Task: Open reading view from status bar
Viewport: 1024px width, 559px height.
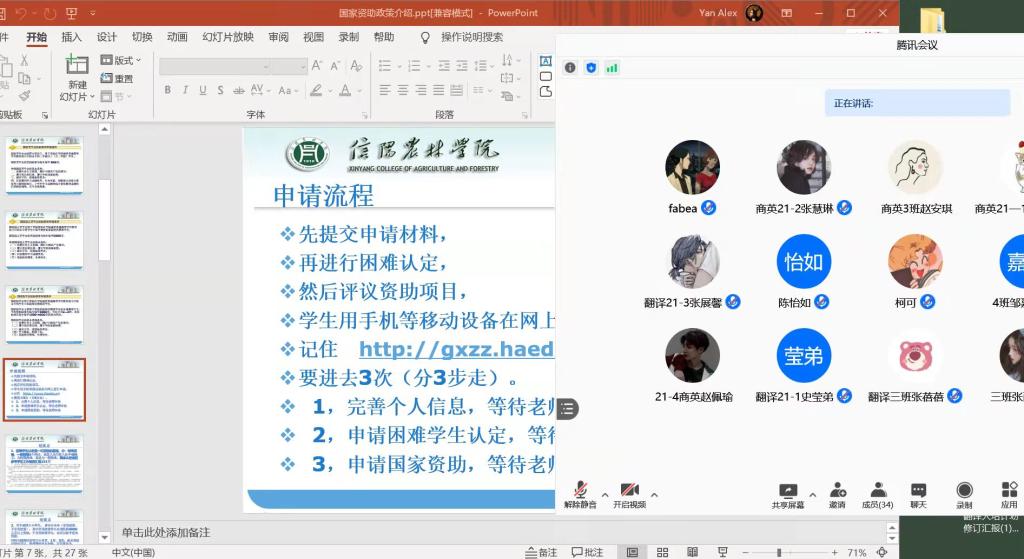Action: coord(692,552)
